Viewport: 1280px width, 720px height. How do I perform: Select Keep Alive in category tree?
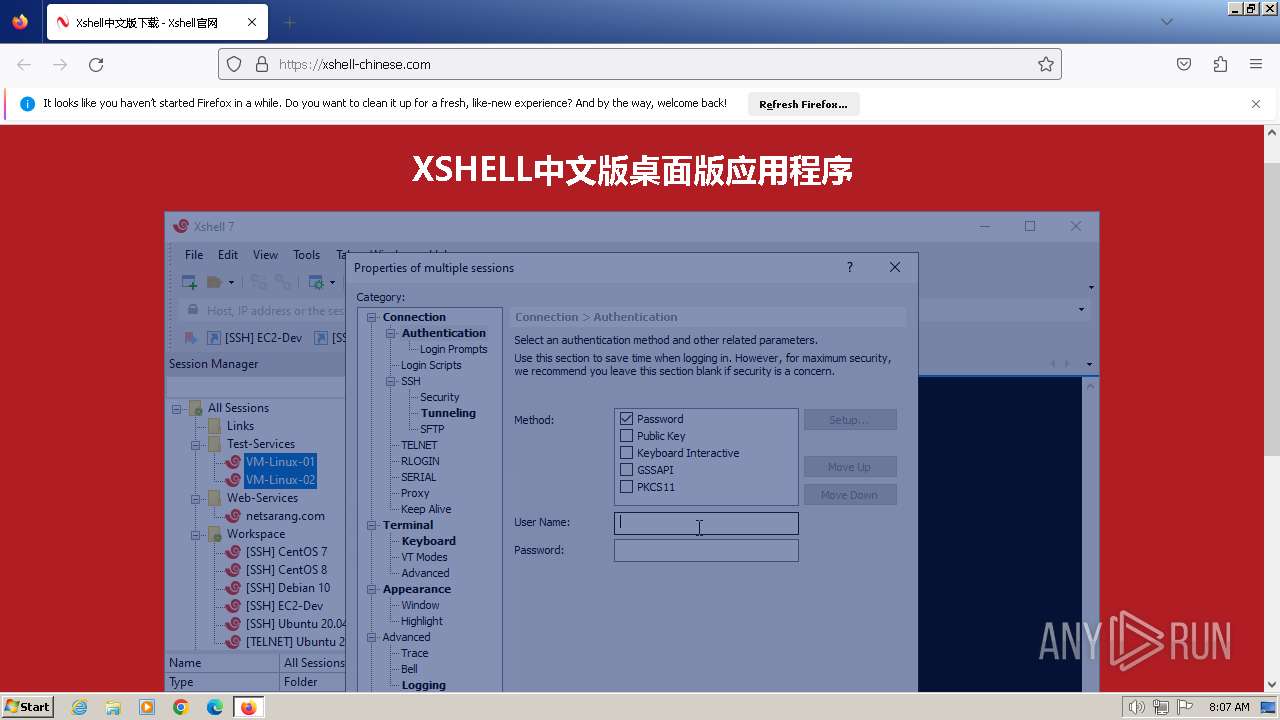coord(426,509)
